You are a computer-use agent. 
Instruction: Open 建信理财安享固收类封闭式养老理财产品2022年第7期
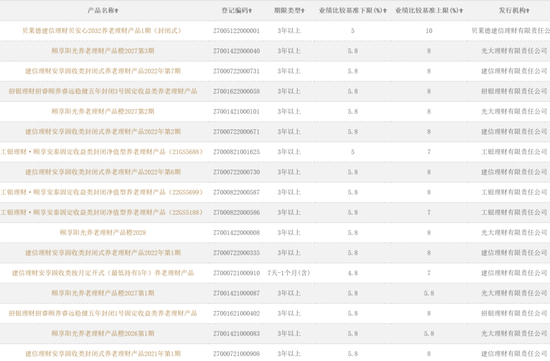tap(103, 71)
